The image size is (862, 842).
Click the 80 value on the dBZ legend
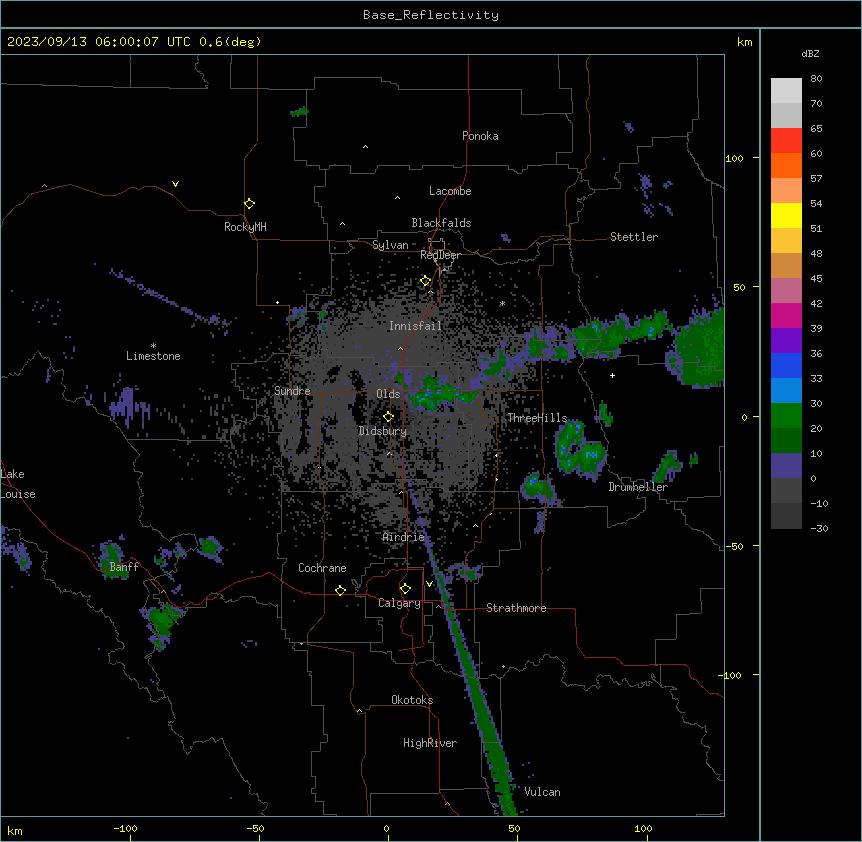pos(816,79)
